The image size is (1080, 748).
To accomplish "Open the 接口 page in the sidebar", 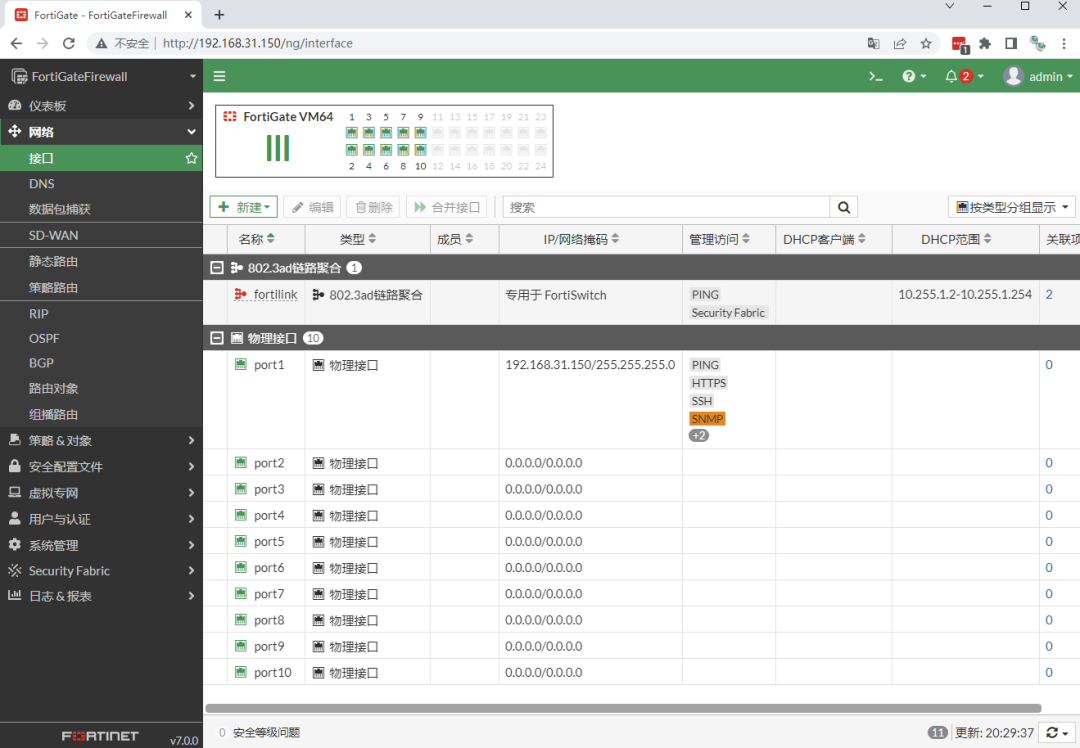I will tap(41, 157).
